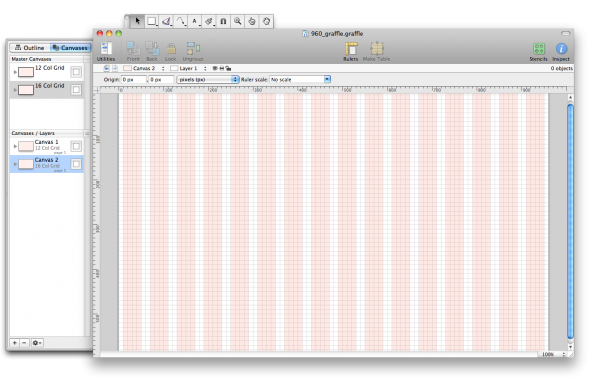
Task: Go to previous canvas arrow
Action: point(106,68)
